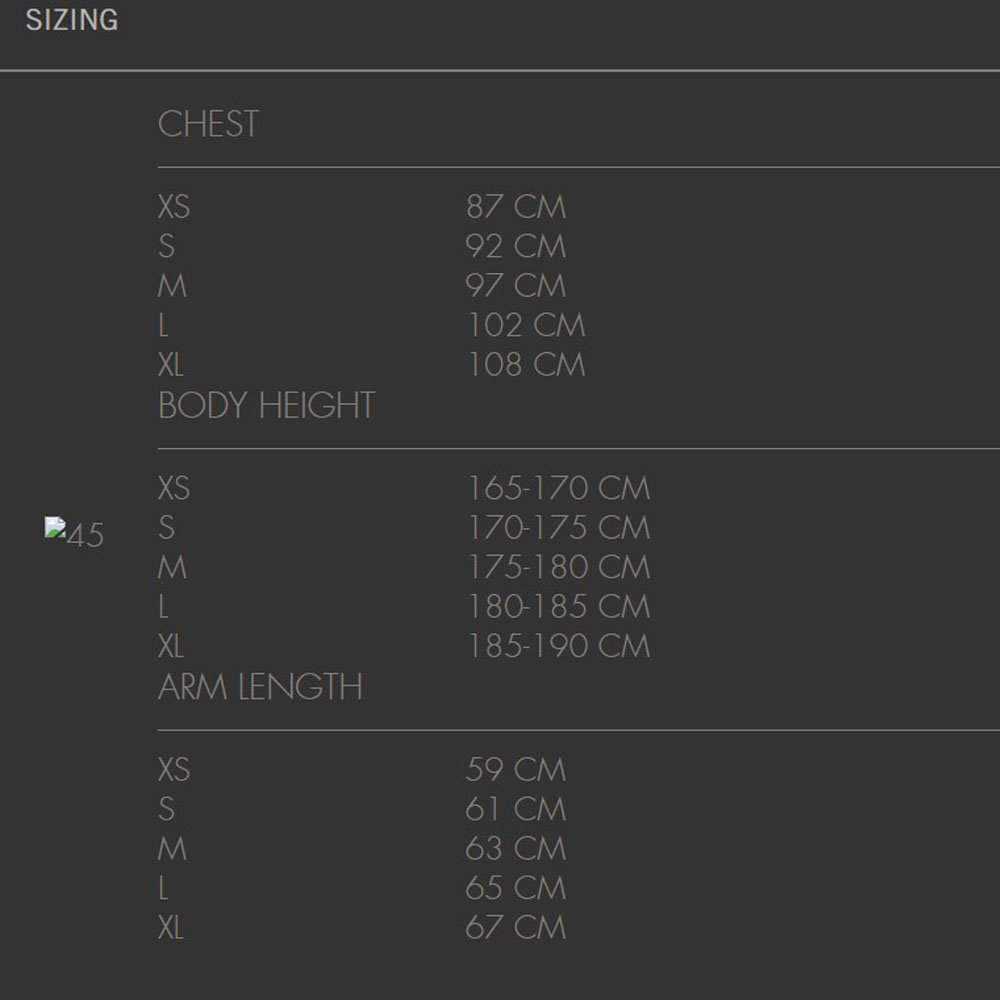The image size is (1000, 1000).
Task: Select the chest XS size label
Action: (x=174, y=207)
